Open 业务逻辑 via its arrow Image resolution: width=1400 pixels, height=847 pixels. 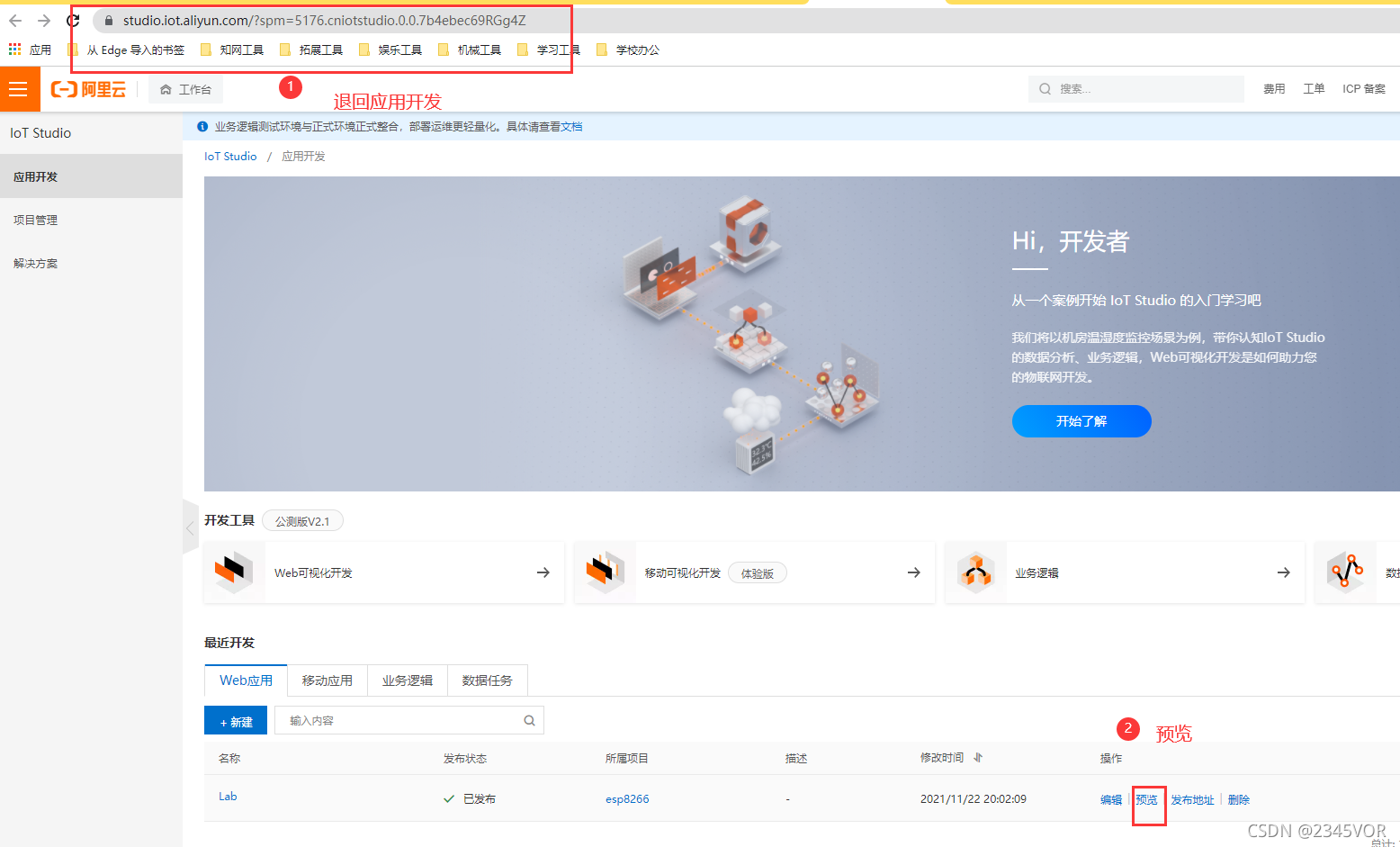pyautogui.click(x=1284, y=572)
